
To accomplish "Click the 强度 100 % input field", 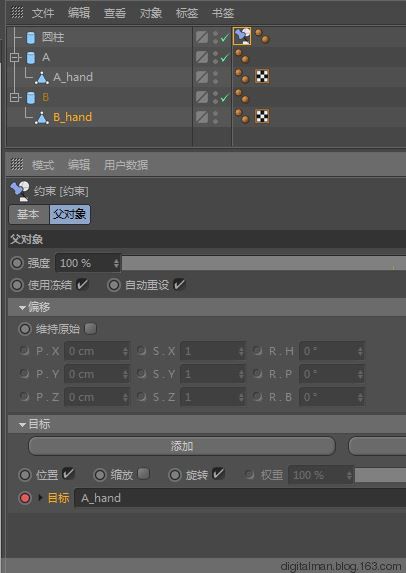I will point(87,263).
